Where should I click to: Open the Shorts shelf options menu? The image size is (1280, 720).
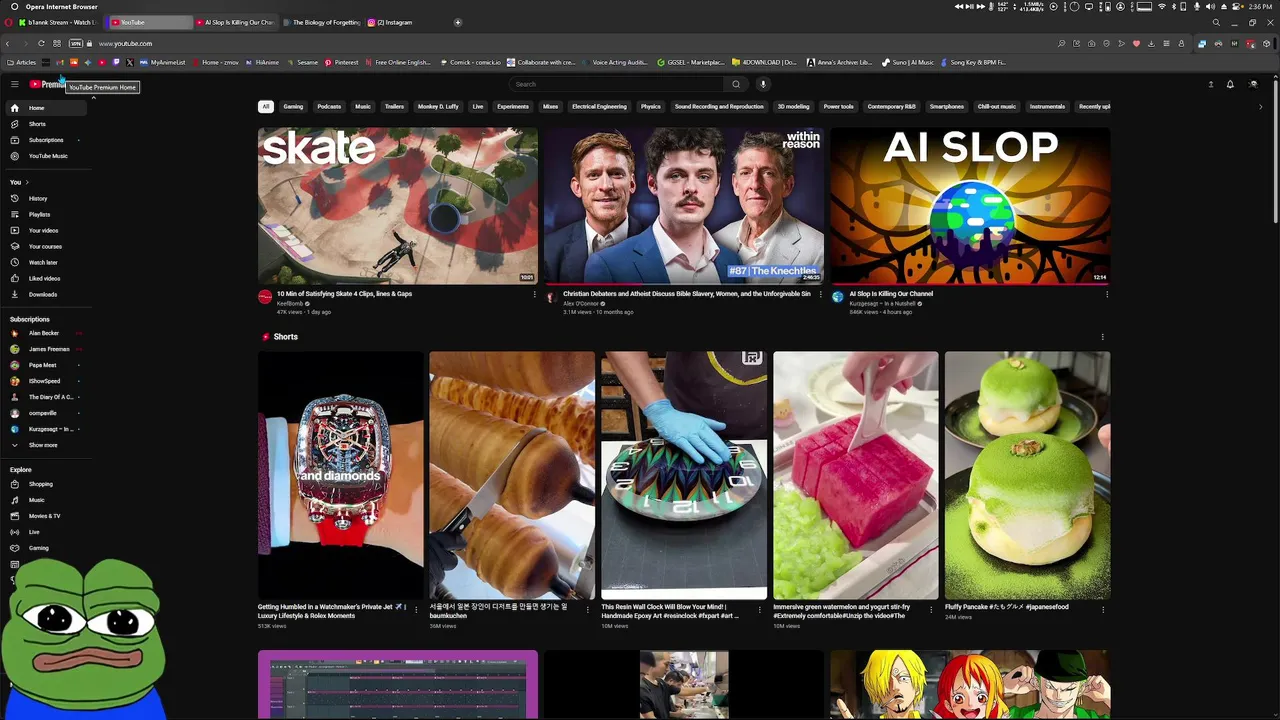pos(1102,337)
